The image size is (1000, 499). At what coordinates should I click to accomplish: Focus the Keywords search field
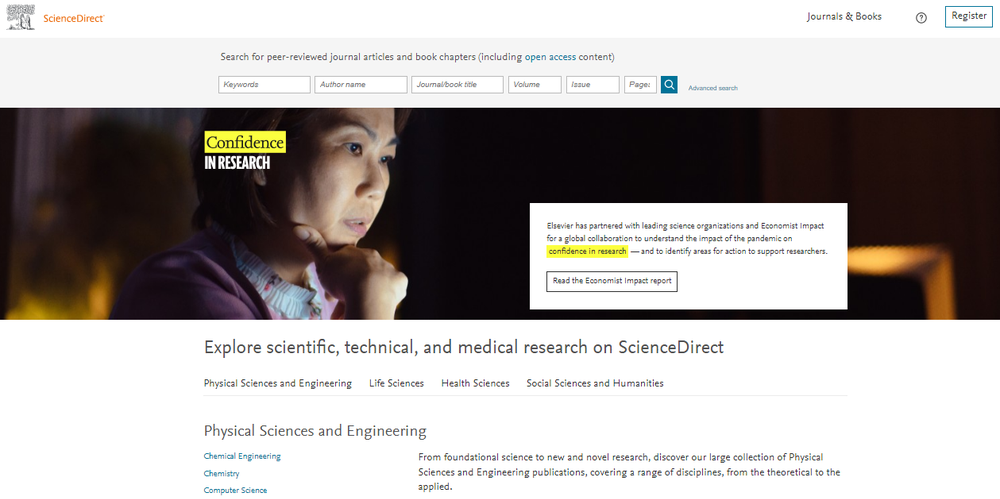[x=264, y=84]
